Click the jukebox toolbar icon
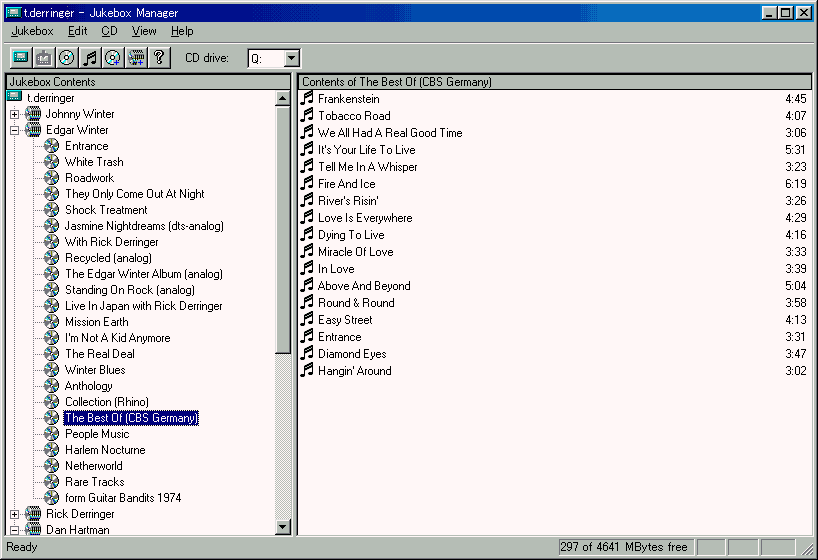This screenshot has width=818, height=560. pyautogui.click(x=20, y=58)
